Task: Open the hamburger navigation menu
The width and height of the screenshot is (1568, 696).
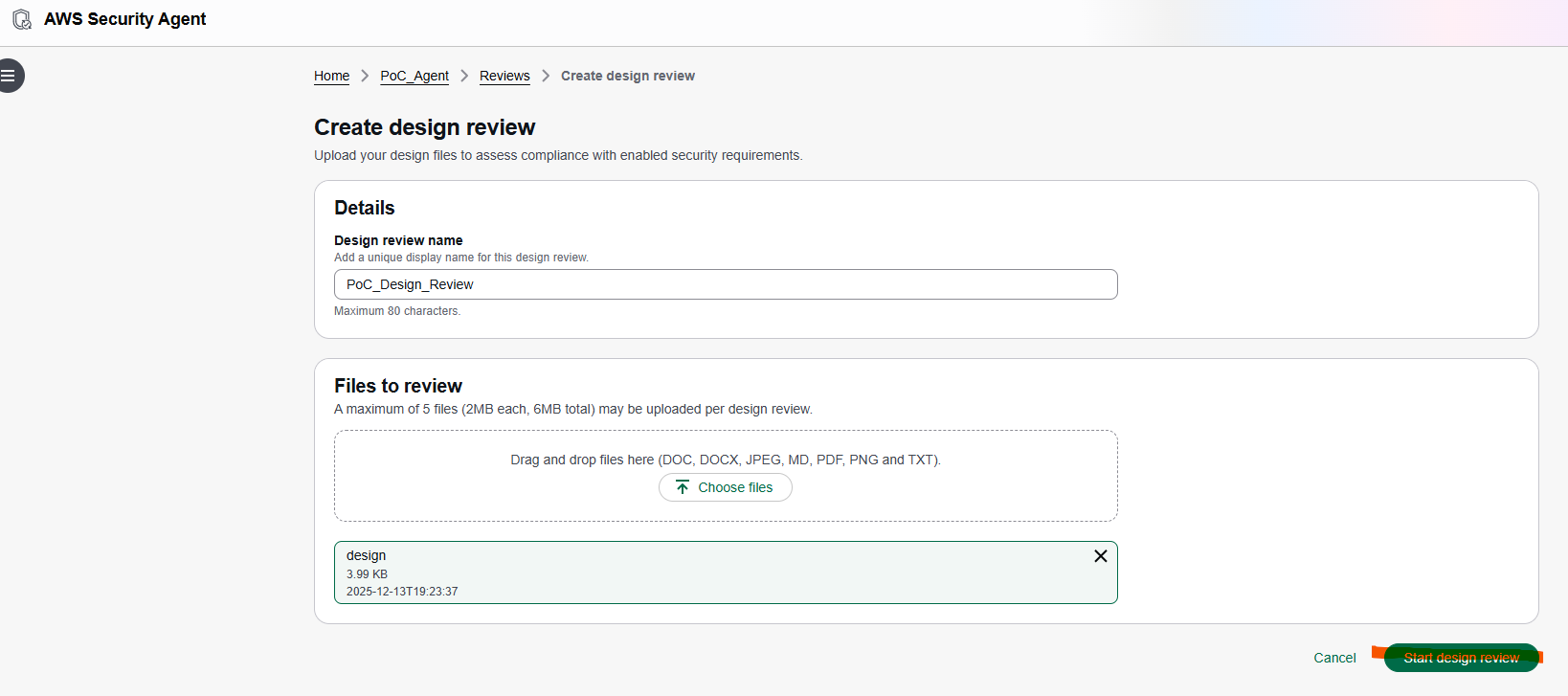Action: tap(9, 76)
